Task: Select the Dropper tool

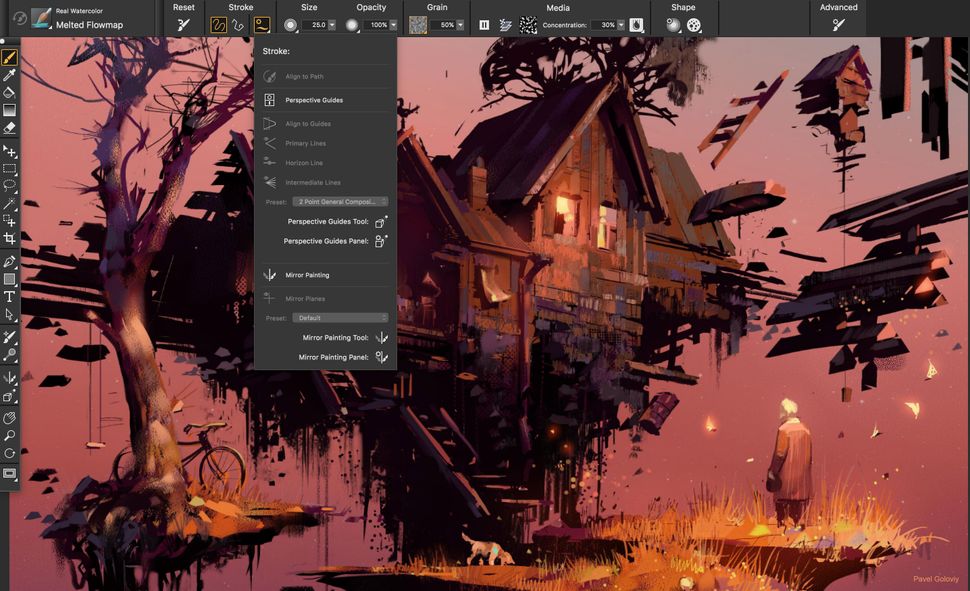Action: (x=11, y=75)
